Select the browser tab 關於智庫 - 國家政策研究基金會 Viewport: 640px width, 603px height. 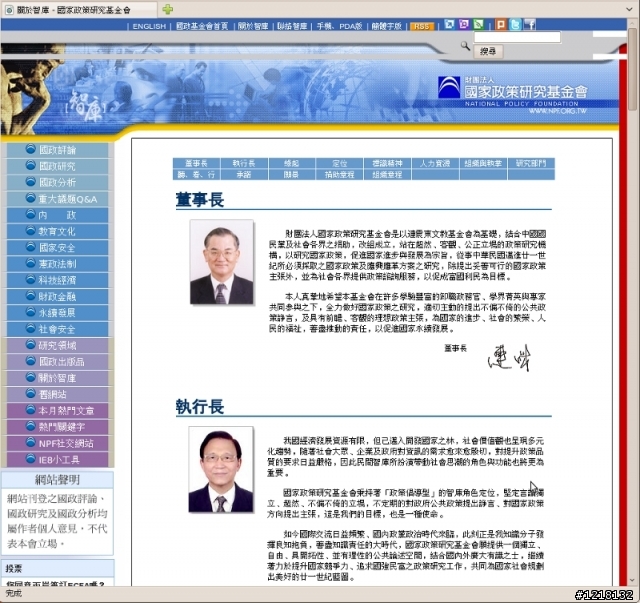[78, 10]
